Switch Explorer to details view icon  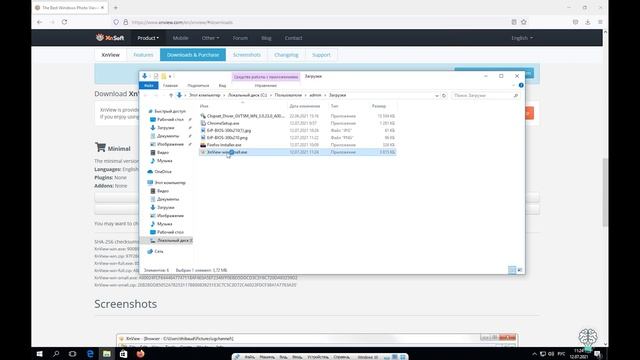coord(512,270)
